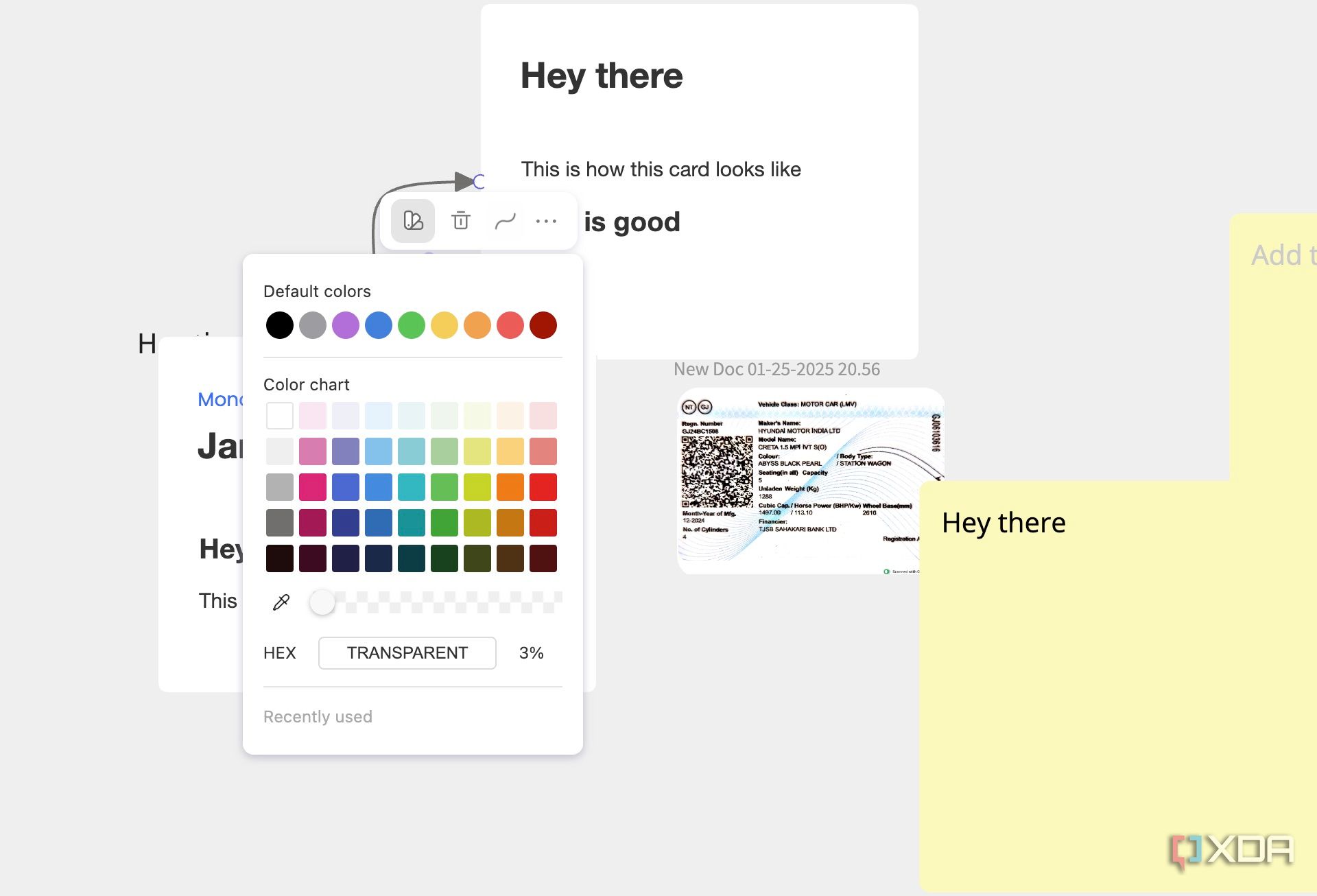This screenshot has height=896, width=1317.
Task: Select the curved connector shape icon
Action: point(505,221)
